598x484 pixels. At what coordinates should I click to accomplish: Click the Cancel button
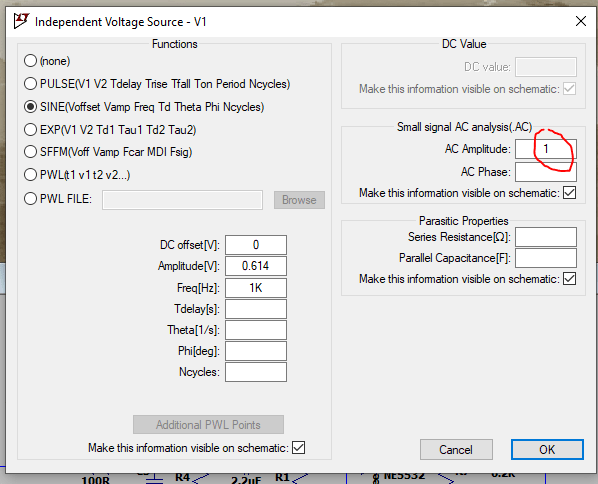pos(456,450)
